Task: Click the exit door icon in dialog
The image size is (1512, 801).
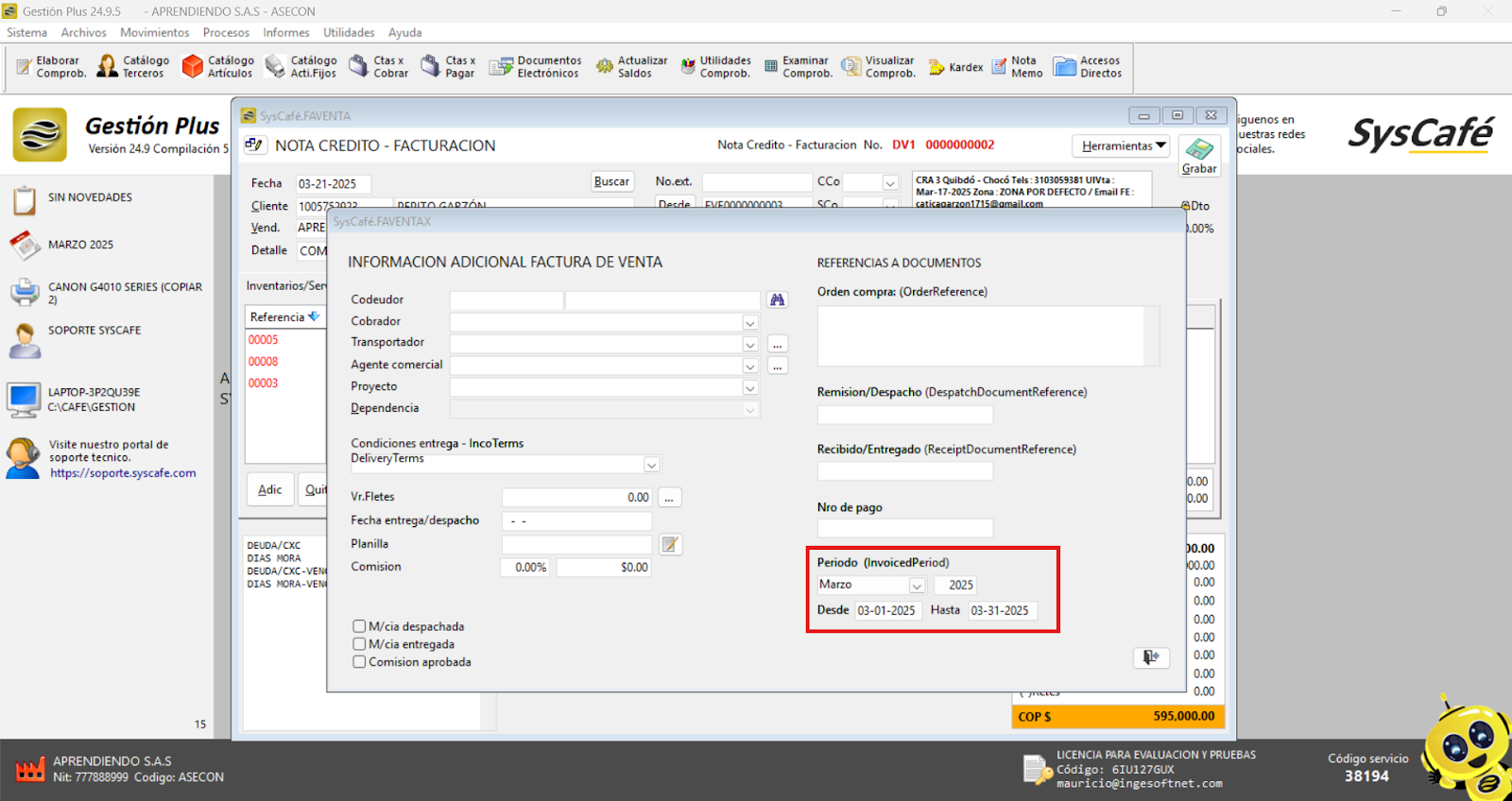Action: 1150,657
